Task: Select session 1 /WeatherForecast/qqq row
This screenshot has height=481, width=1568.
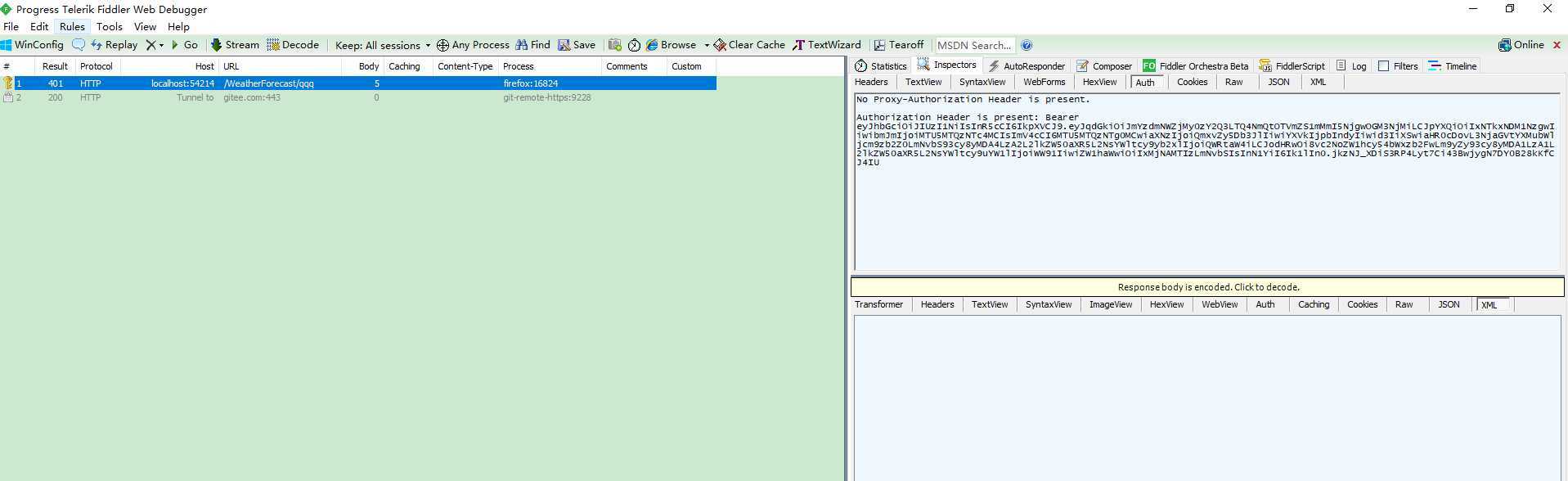Action: point(358,83)
